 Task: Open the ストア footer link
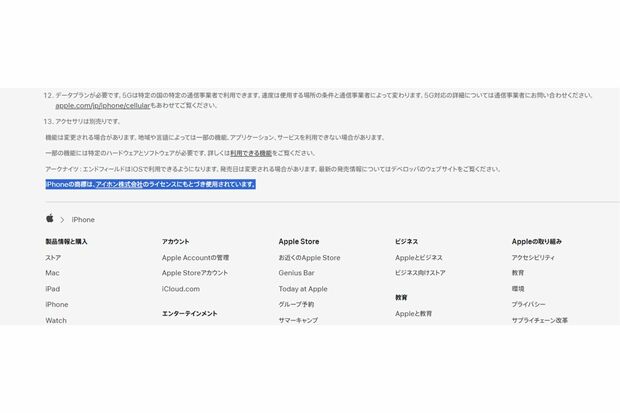53,258
